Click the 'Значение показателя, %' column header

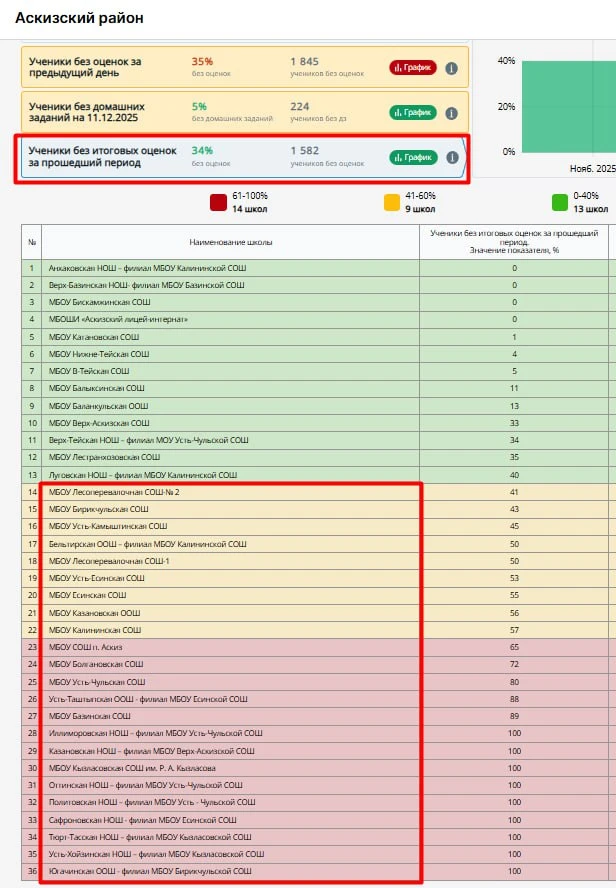click(x=514, y=242)
